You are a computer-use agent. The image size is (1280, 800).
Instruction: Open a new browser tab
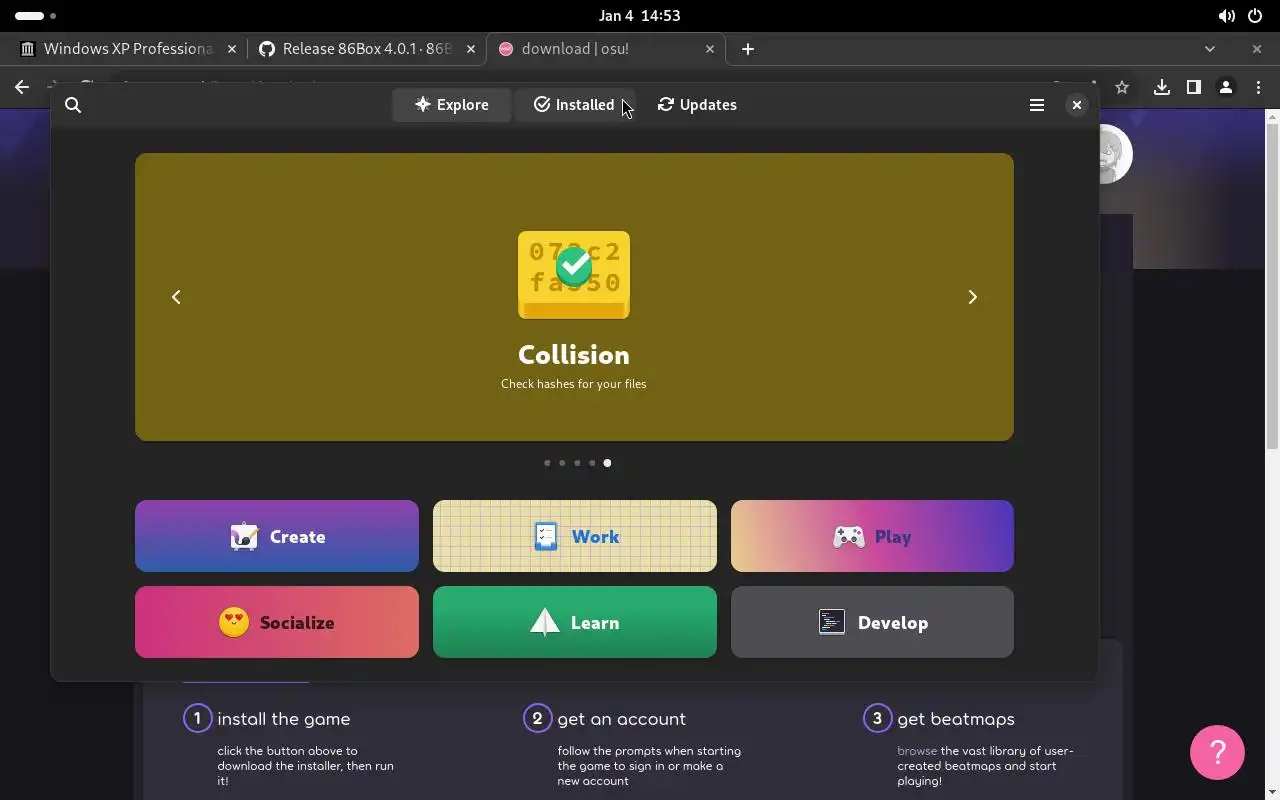pyautogui.click(x=748, y=48)
